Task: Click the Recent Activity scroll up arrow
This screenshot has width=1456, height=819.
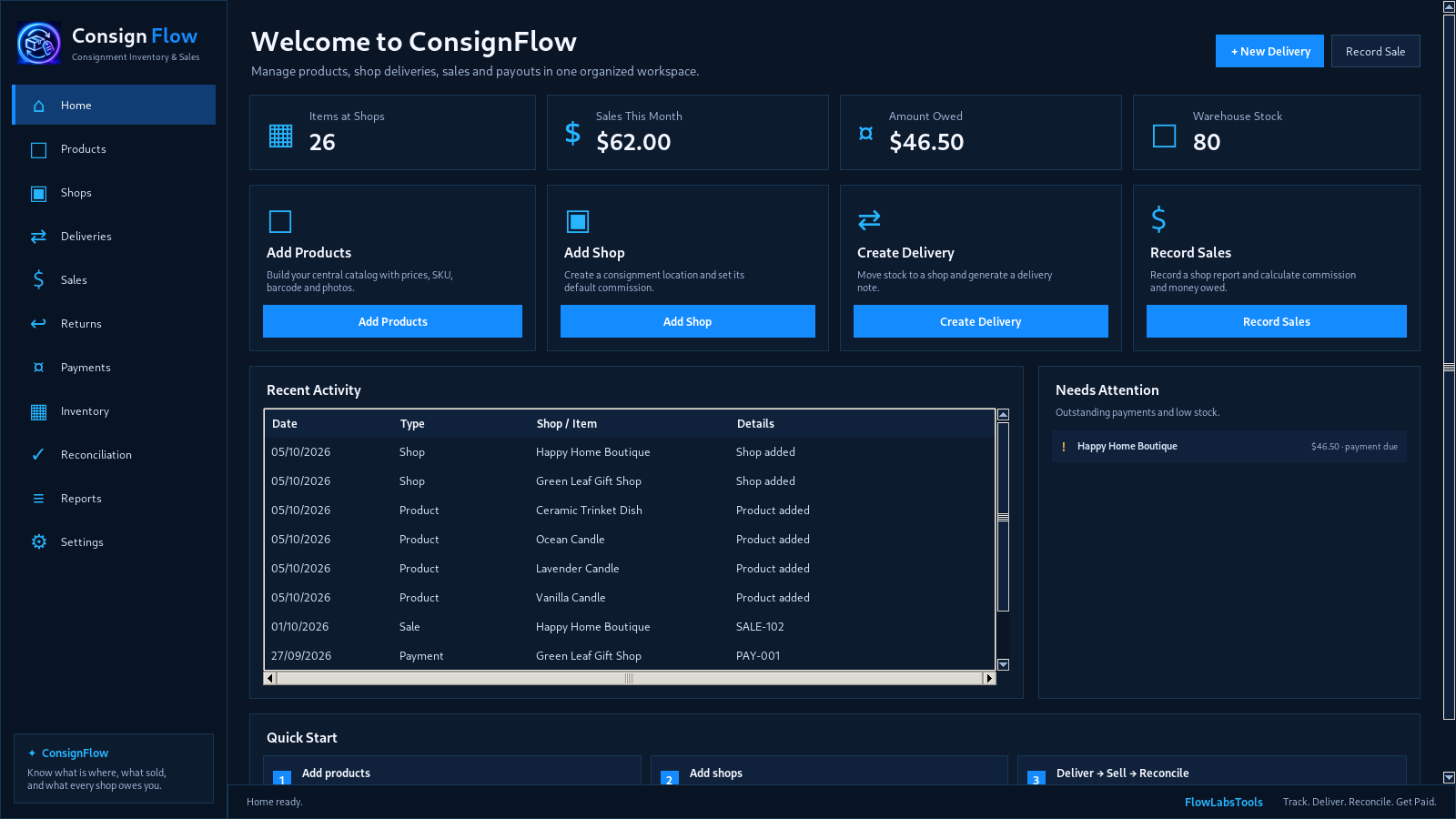Action: [x=1003, y=415]
